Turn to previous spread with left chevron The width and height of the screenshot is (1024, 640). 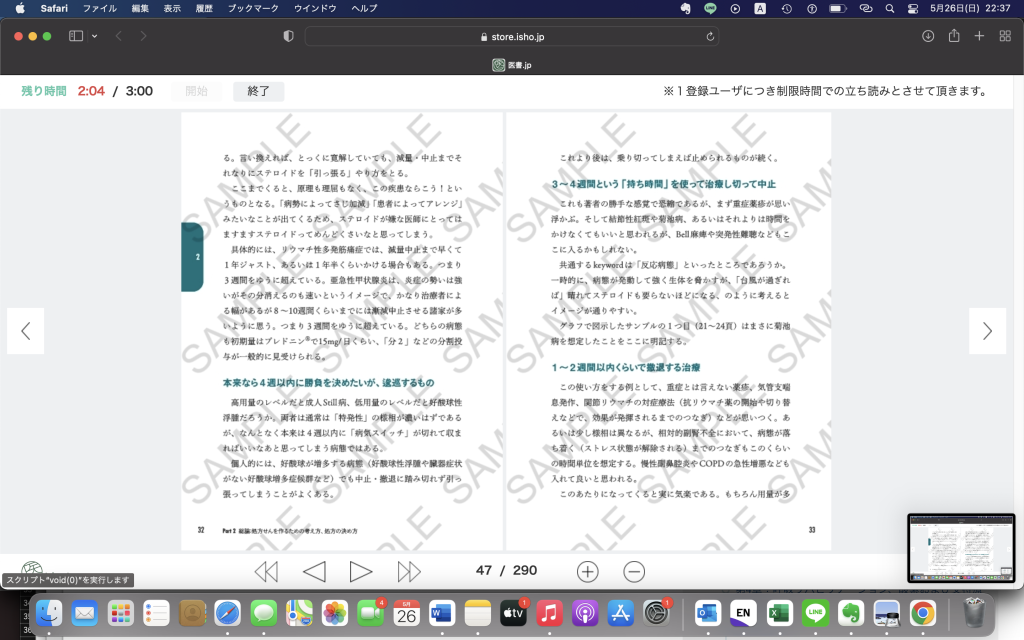point(26,331)
